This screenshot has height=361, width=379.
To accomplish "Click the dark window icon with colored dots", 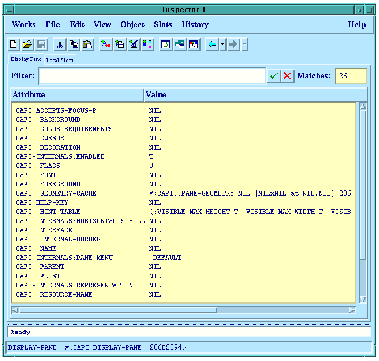I will (x=194, y=44).
